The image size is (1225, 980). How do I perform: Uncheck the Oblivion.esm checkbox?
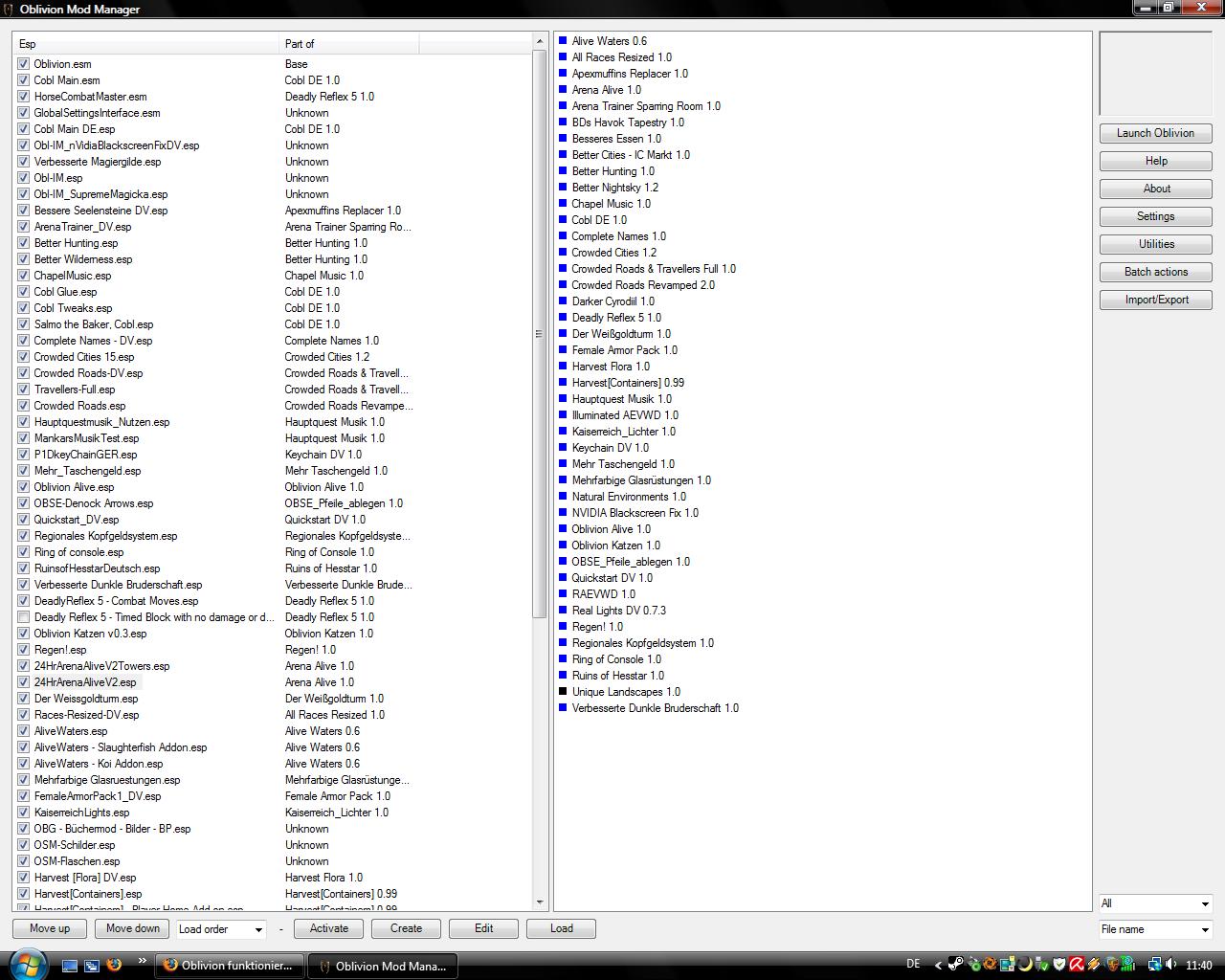[x=23, y=64]
